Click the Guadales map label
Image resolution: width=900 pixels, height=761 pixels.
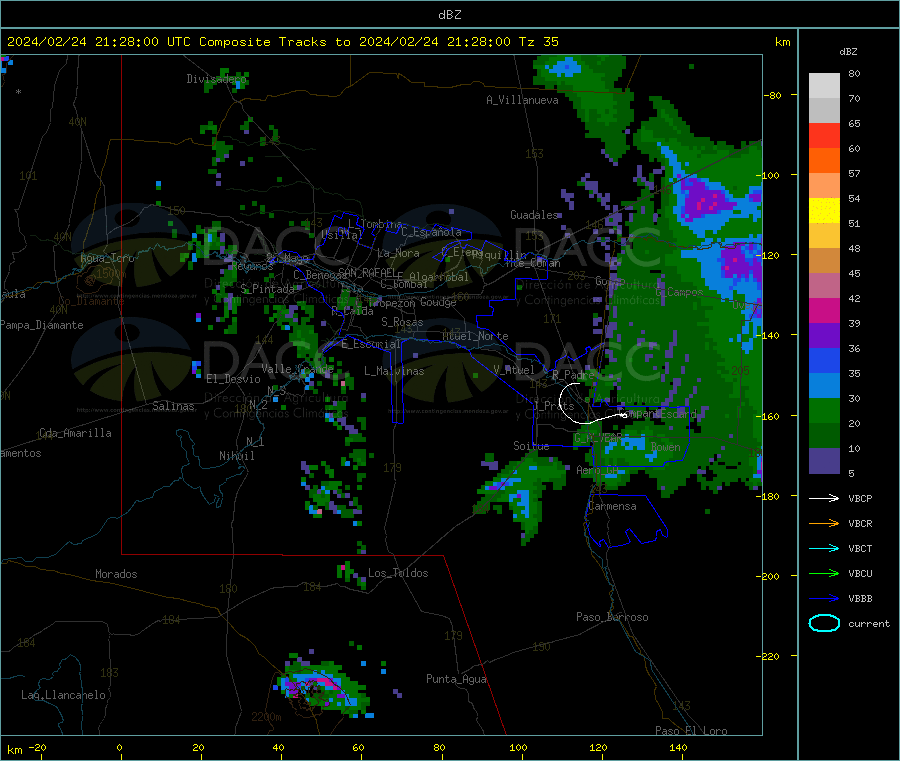tap(534, 215)
